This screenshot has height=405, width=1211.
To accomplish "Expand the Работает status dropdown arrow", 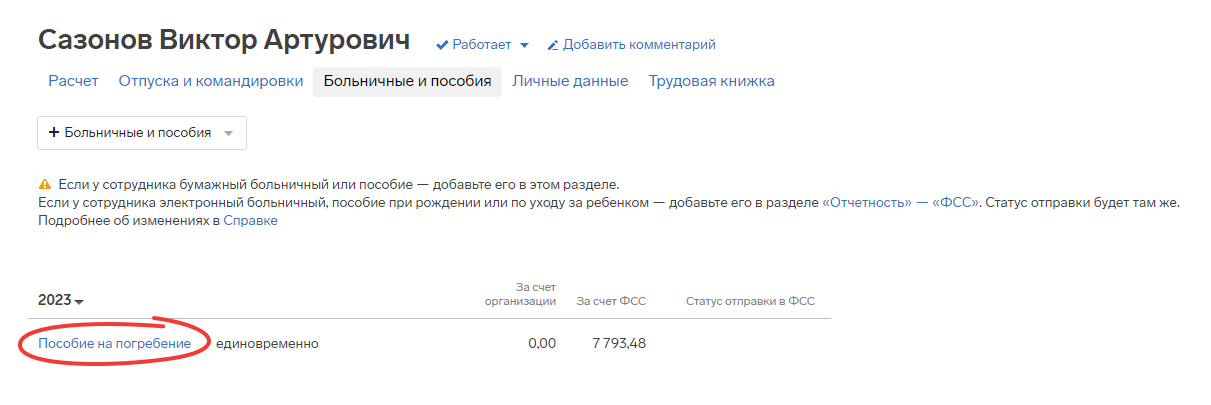I will click(524, 46).
